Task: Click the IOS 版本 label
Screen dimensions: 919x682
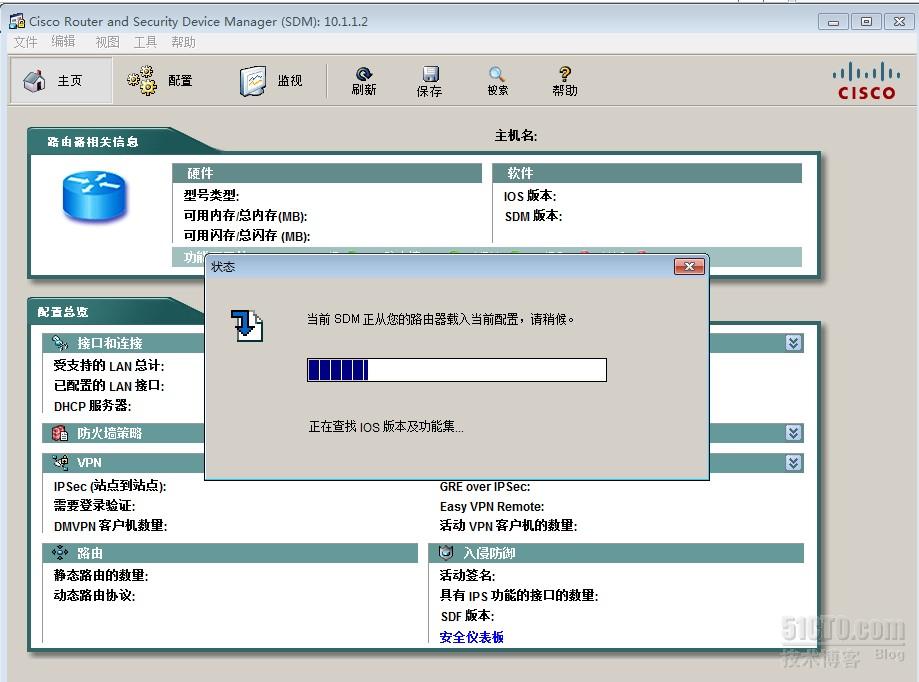Action: click(x=530, y=196)
